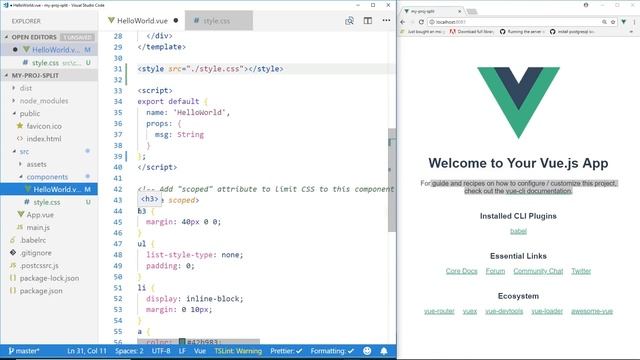Open Core Docs link
Screen dimensions: 640x360
461,271
